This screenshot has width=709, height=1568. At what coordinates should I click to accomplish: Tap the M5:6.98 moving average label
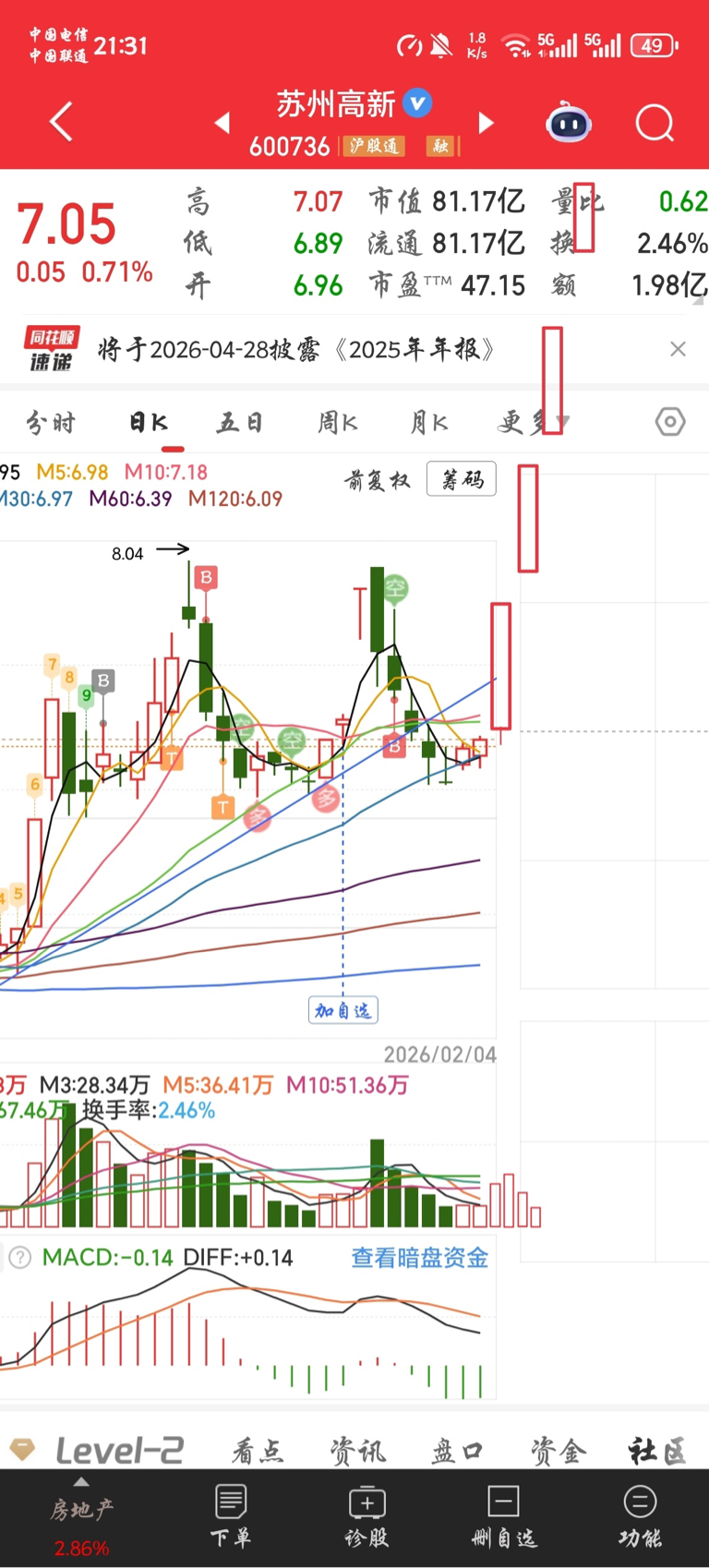click(x=72, y=472)
